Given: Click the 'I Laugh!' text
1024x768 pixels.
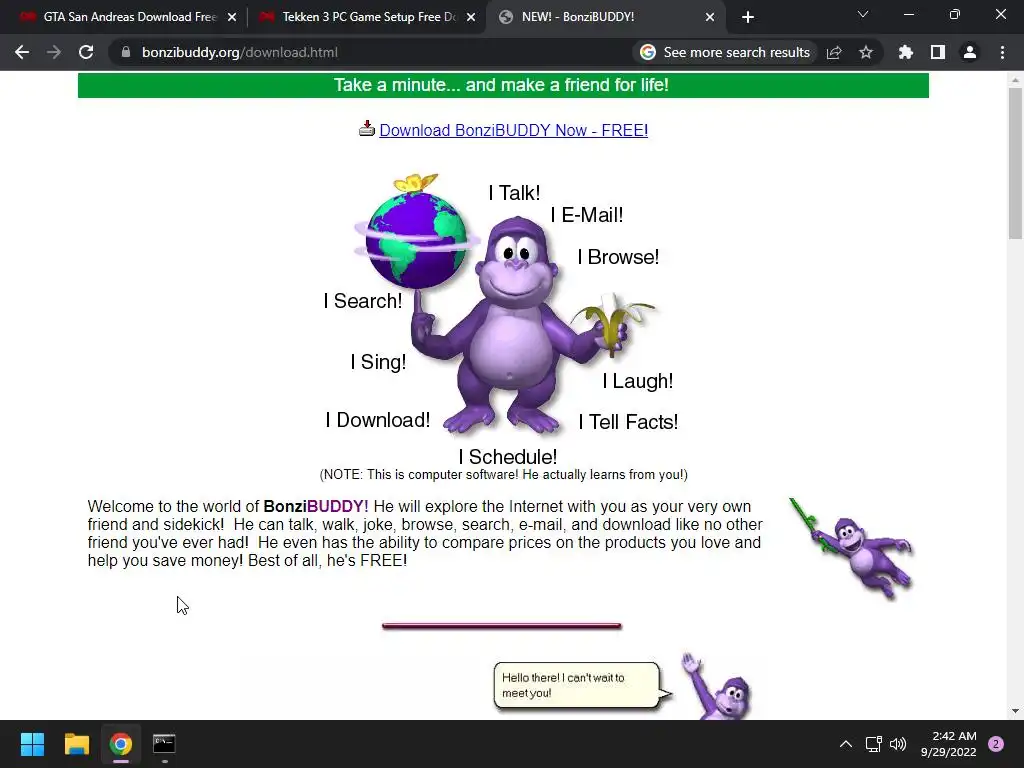Looking at the screenshot, I should tap(637, 381).
